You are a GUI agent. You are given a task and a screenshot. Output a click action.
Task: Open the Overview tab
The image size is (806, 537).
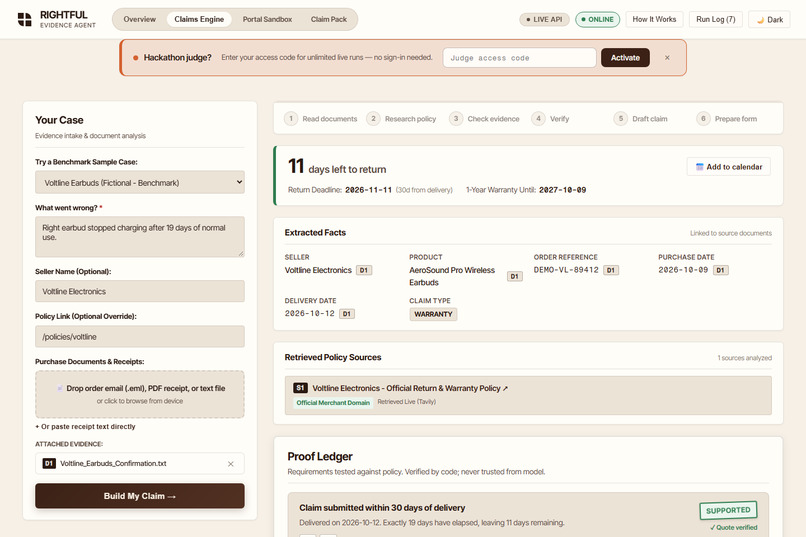pyautogui.click(x=139, y=19)
